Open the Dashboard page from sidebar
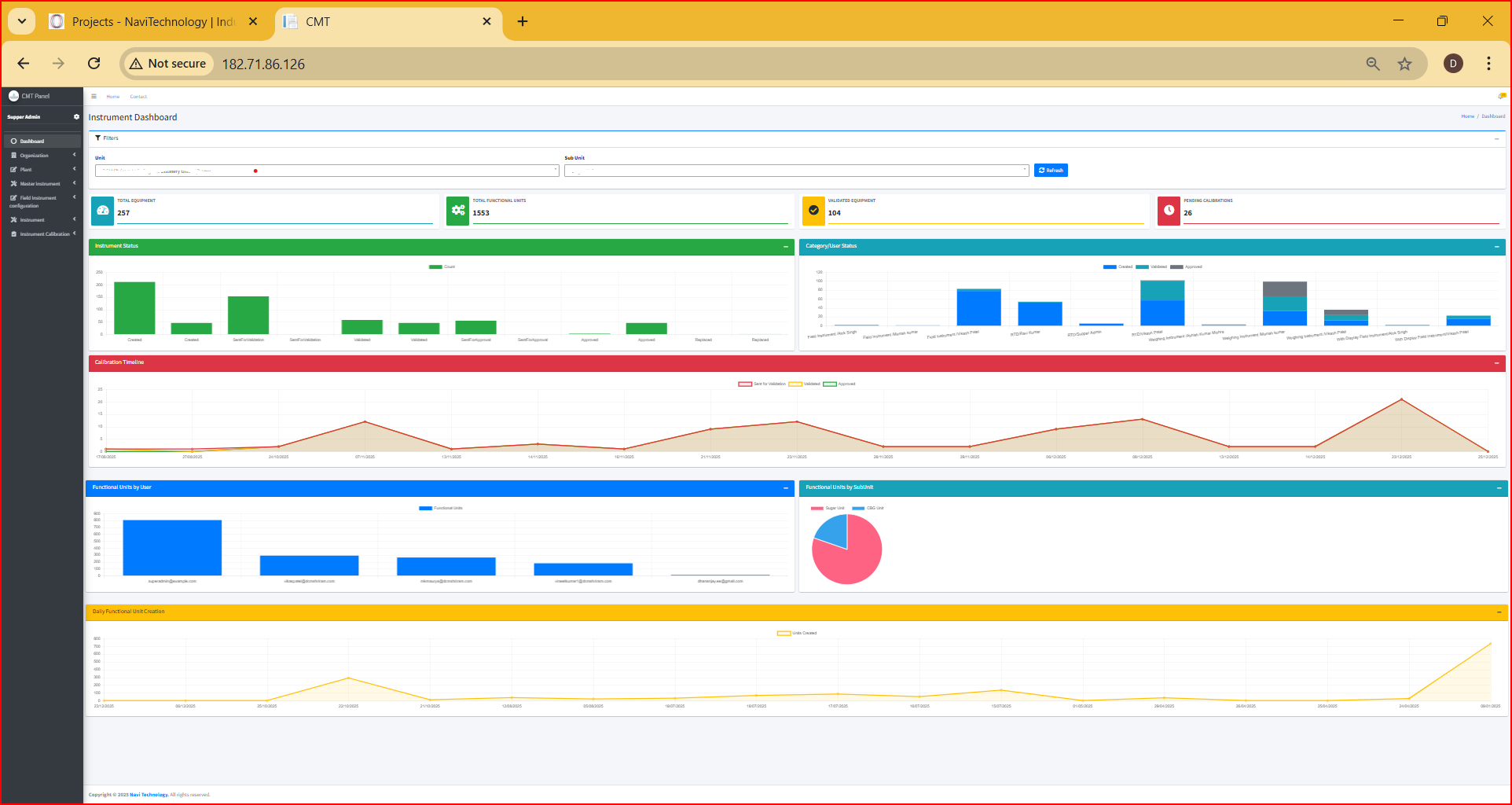This screenshot has height=805, width=1512. (x=31, y=141)
